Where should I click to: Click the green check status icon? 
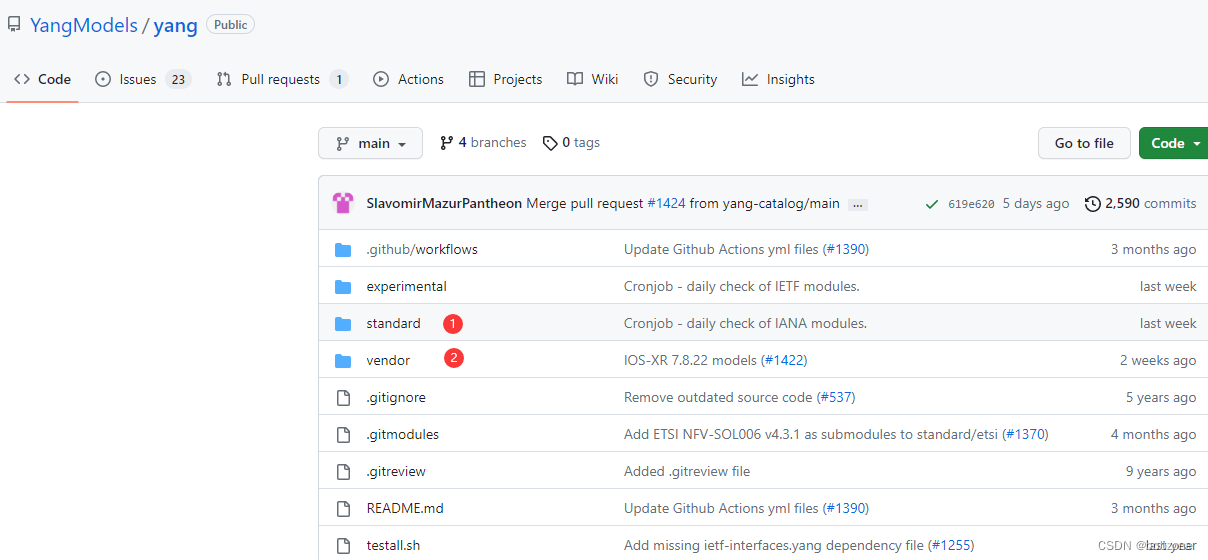coord(932,204)
